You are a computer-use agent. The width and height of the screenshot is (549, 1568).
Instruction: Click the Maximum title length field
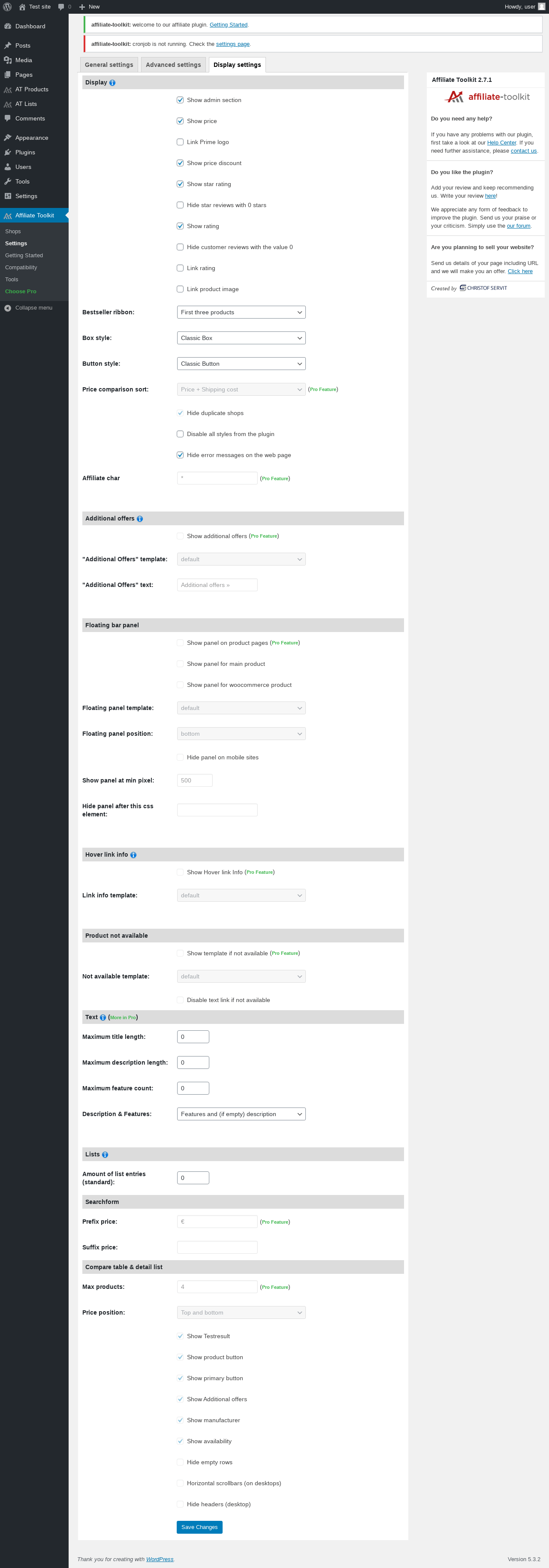pyautogui.click(x=193, y=1037)
